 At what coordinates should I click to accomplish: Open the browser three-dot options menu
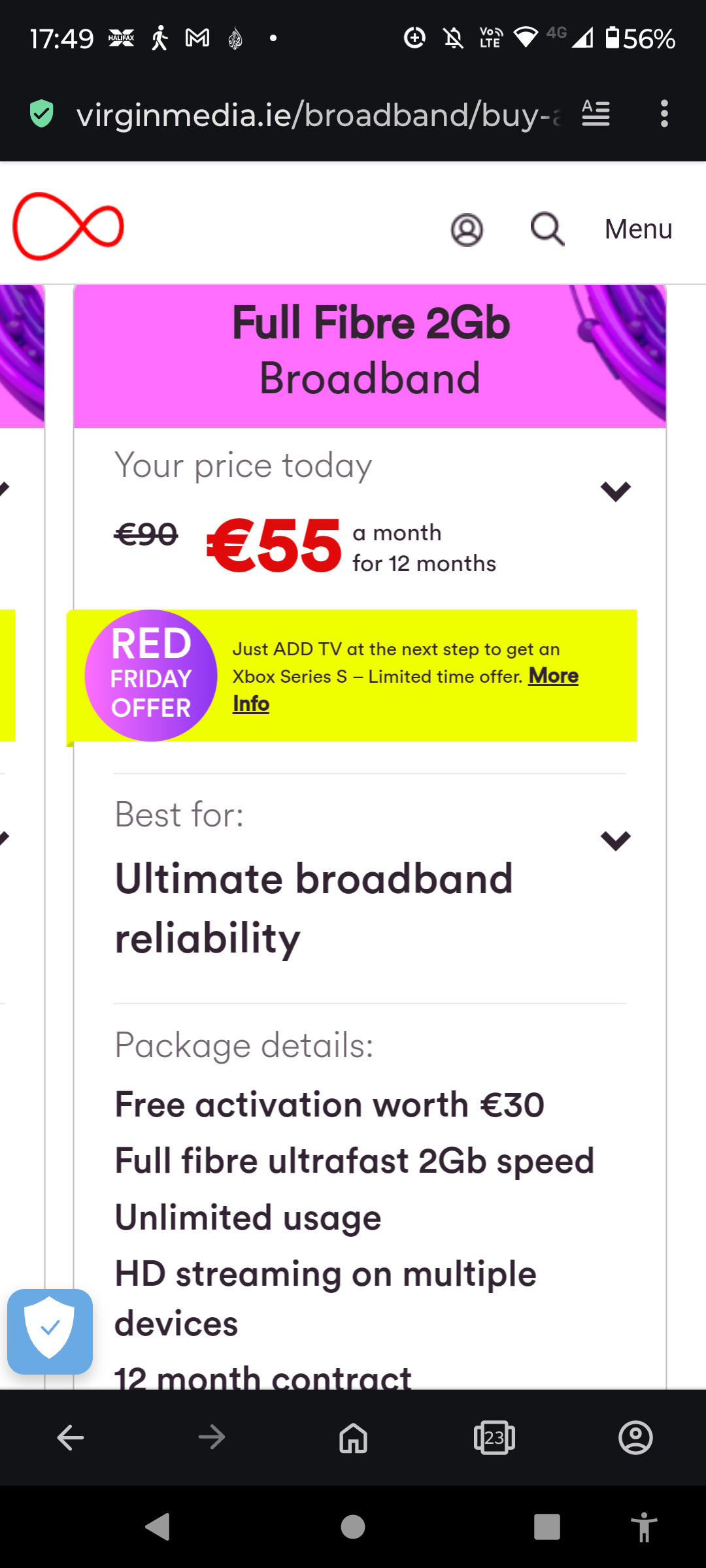pyautogui.click(x=664, y=114)
